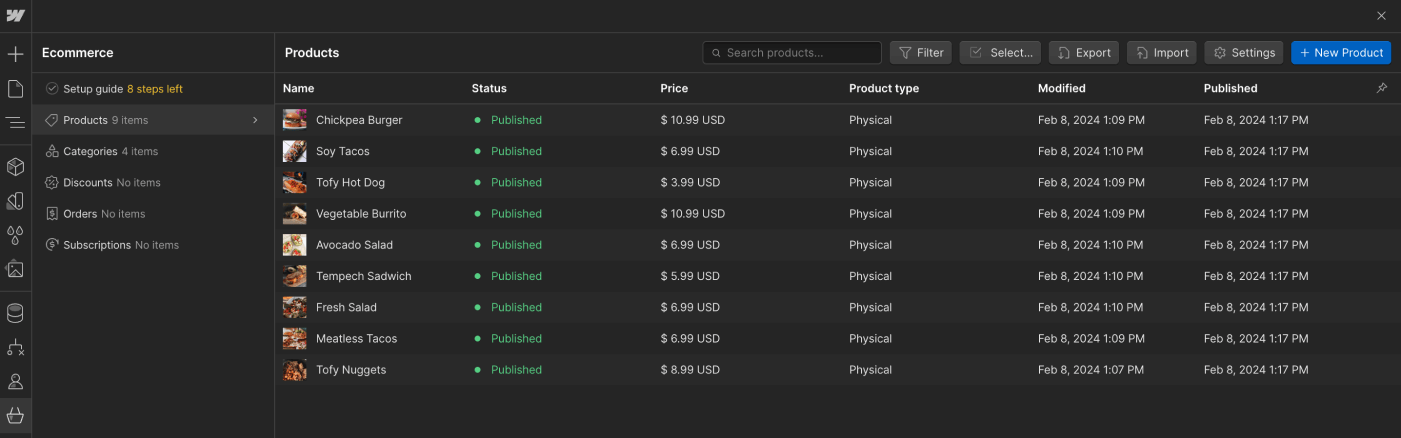Open the Tofy Hot Dog thumbnail
The image size is (1401, 438).
[x=294, y=182]
